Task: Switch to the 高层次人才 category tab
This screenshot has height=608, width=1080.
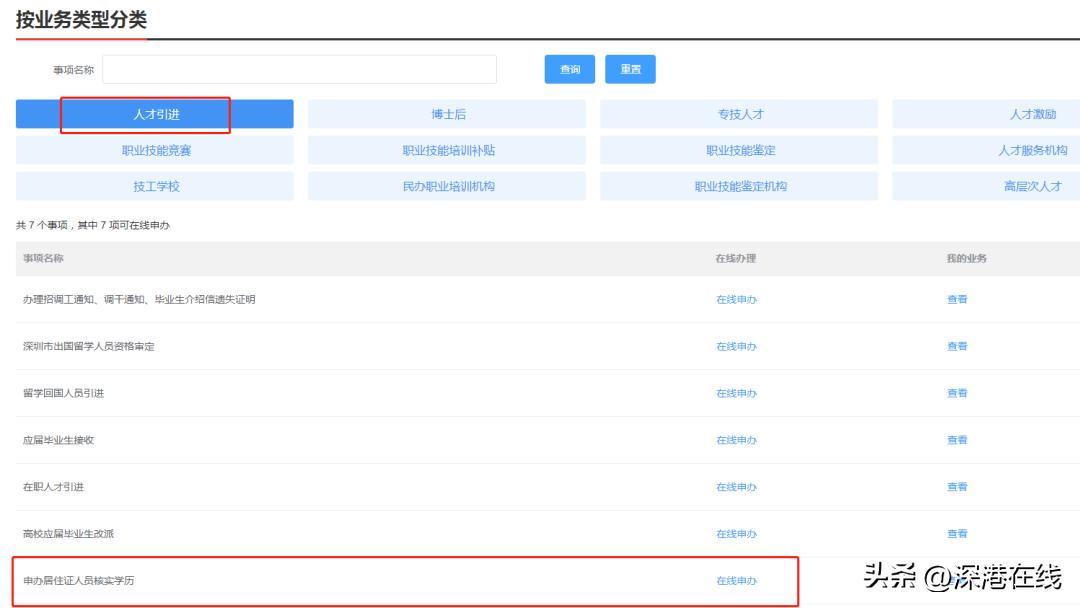Action: [1031, 186]
